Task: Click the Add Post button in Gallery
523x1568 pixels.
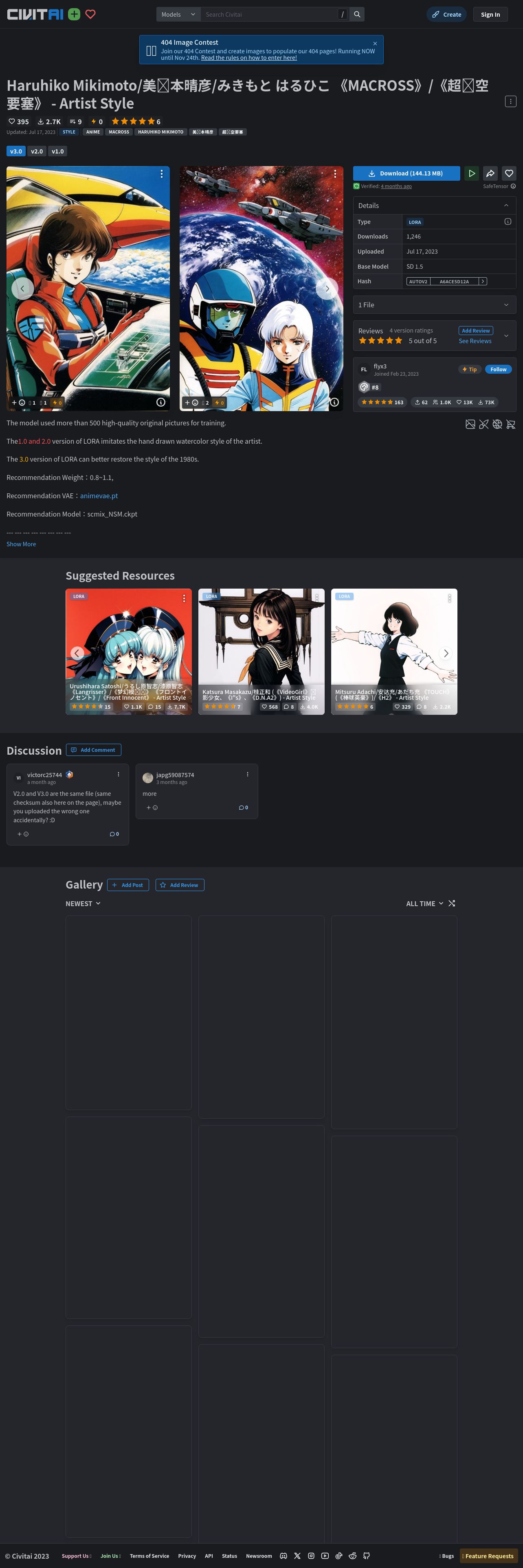Action: pyautogui.click(x=128, y=885)
